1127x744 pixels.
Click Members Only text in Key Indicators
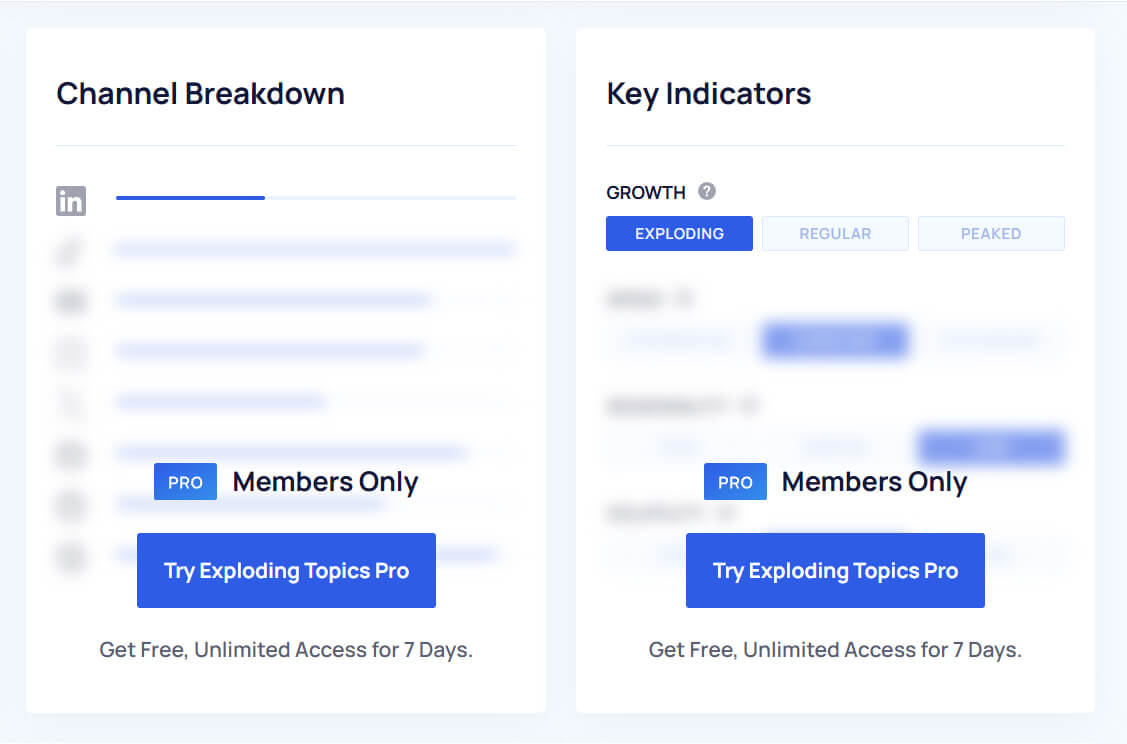(874, 482)
